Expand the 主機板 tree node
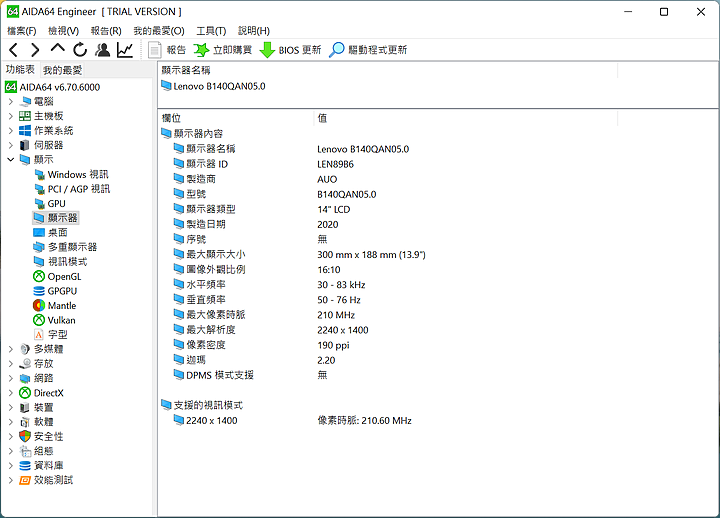The image size is (720, 518). pyautogui.click(x=11, y=116)
